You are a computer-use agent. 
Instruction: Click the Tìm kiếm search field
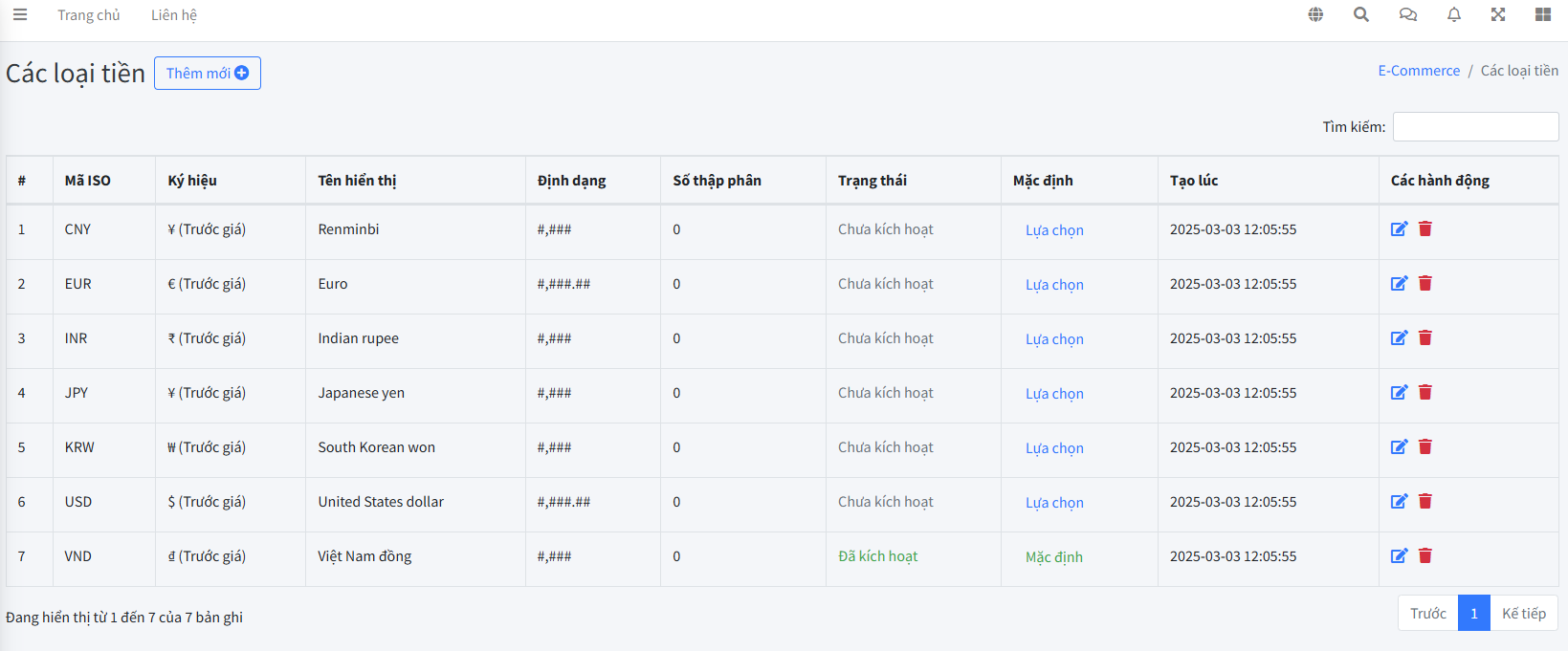tap(1475, 126)
